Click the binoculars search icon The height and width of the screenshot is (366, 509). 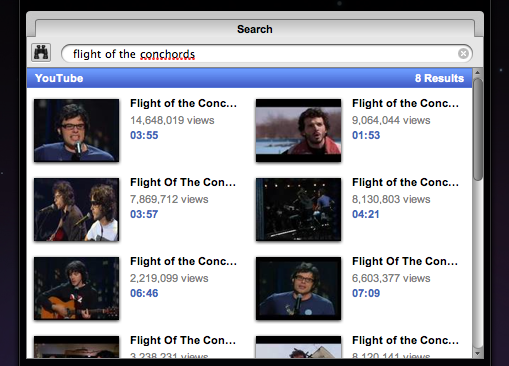tap(41, 53)
